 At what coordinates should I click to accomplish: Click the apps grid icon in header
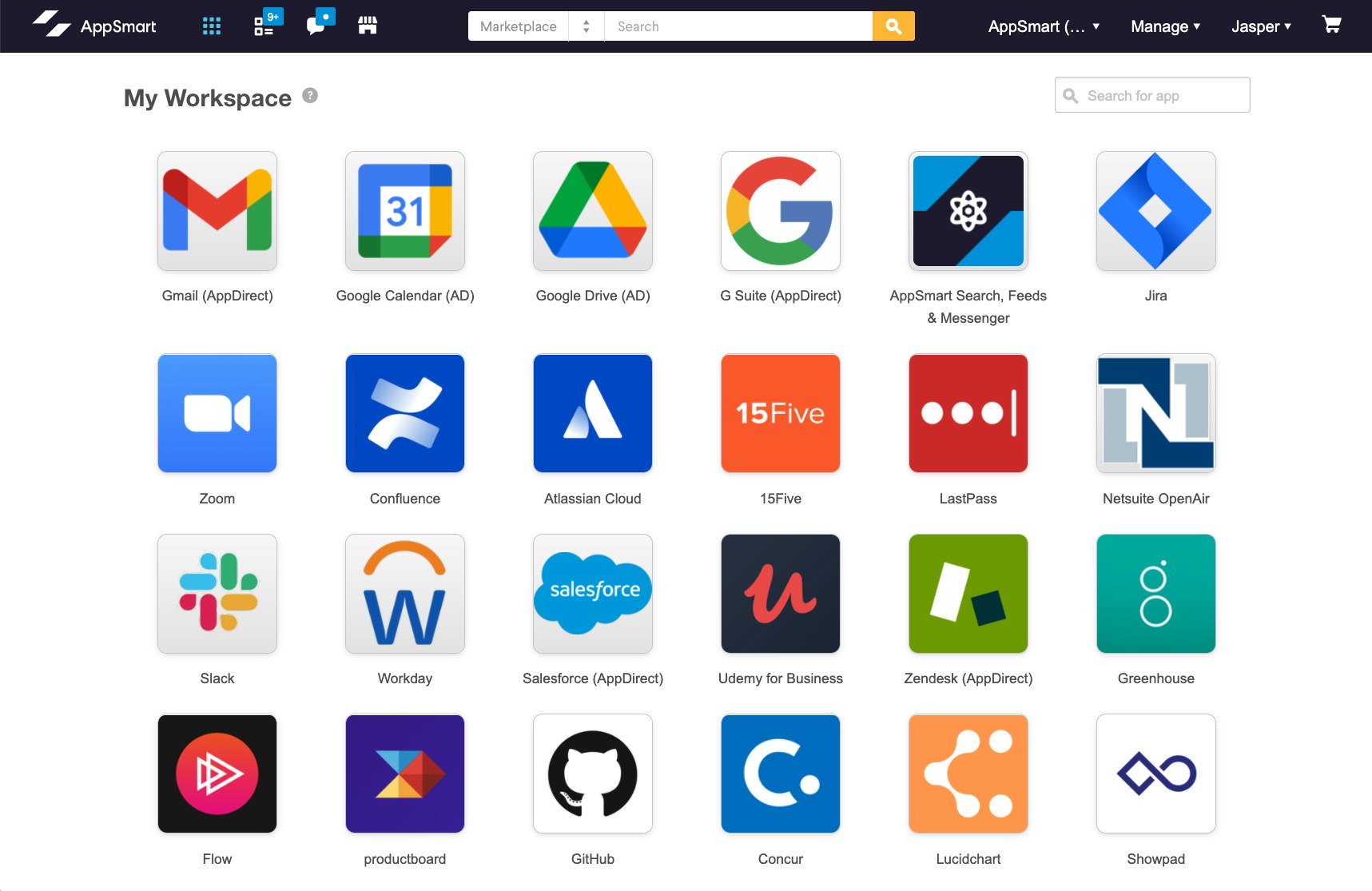[212, 26]
